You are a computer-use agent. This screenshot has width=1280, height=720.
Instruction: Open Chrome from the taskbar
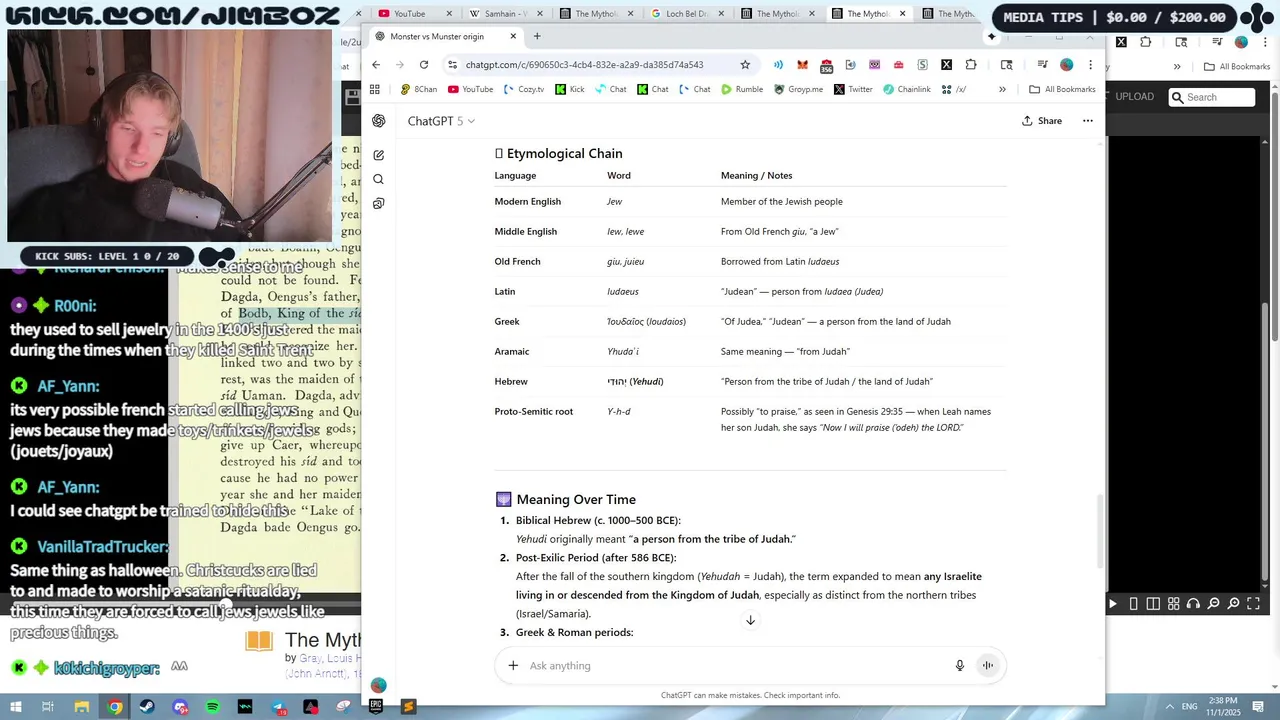pyautogui.click(x=115, y=707)
